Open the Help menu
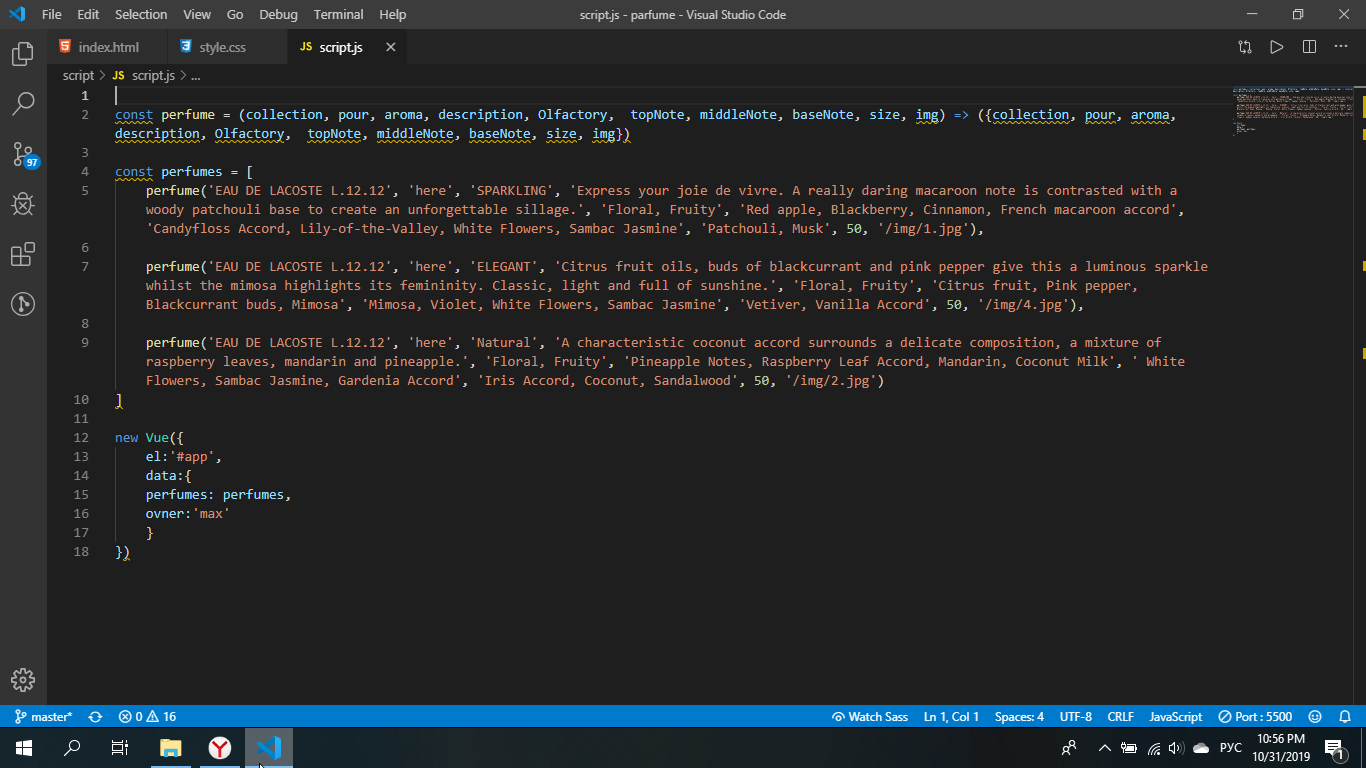The height and width of the screenshot is (768, 1366). click(x=393, y=15)
